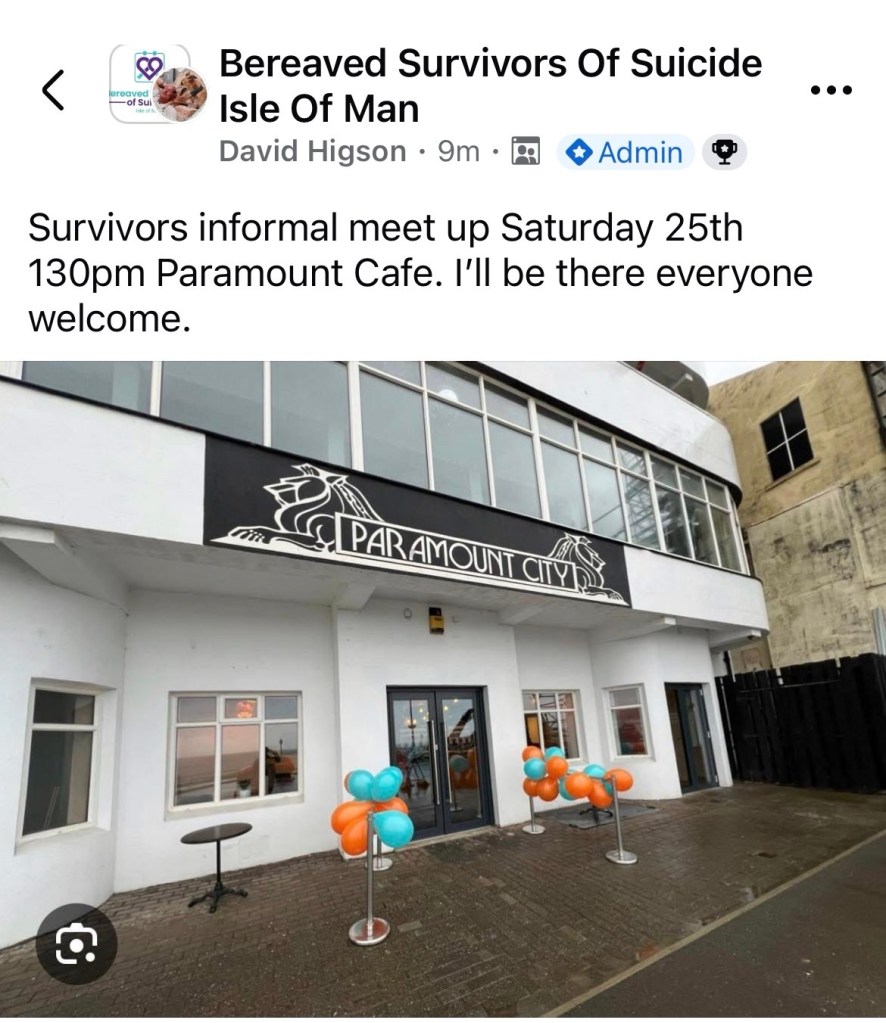Tap the blue Admin badge
The image size is (886, 1023).
(624, 152)
